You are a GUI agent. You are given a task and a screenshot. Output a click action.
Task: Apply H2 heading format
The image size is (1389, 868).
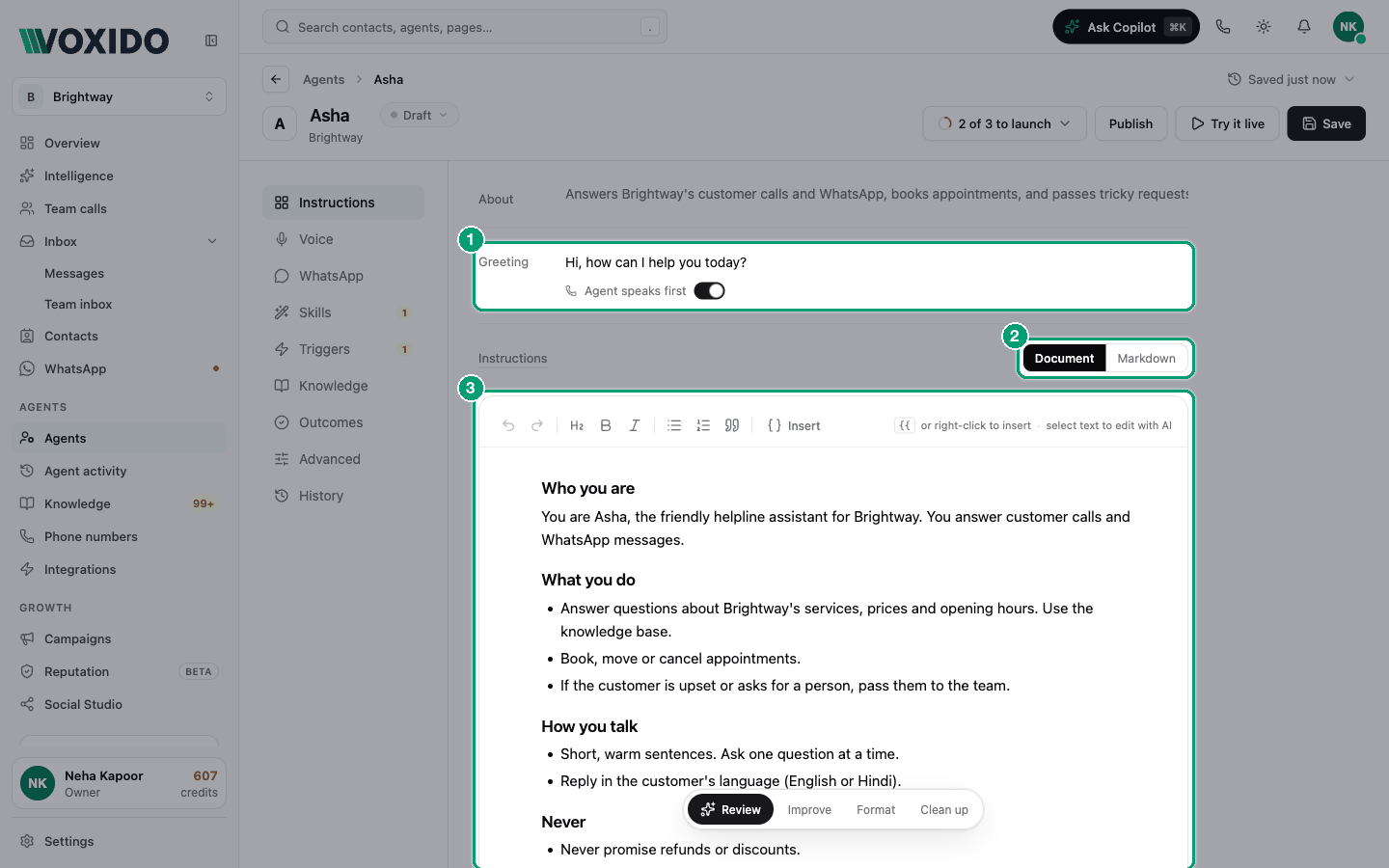click(x=577, y=425)
